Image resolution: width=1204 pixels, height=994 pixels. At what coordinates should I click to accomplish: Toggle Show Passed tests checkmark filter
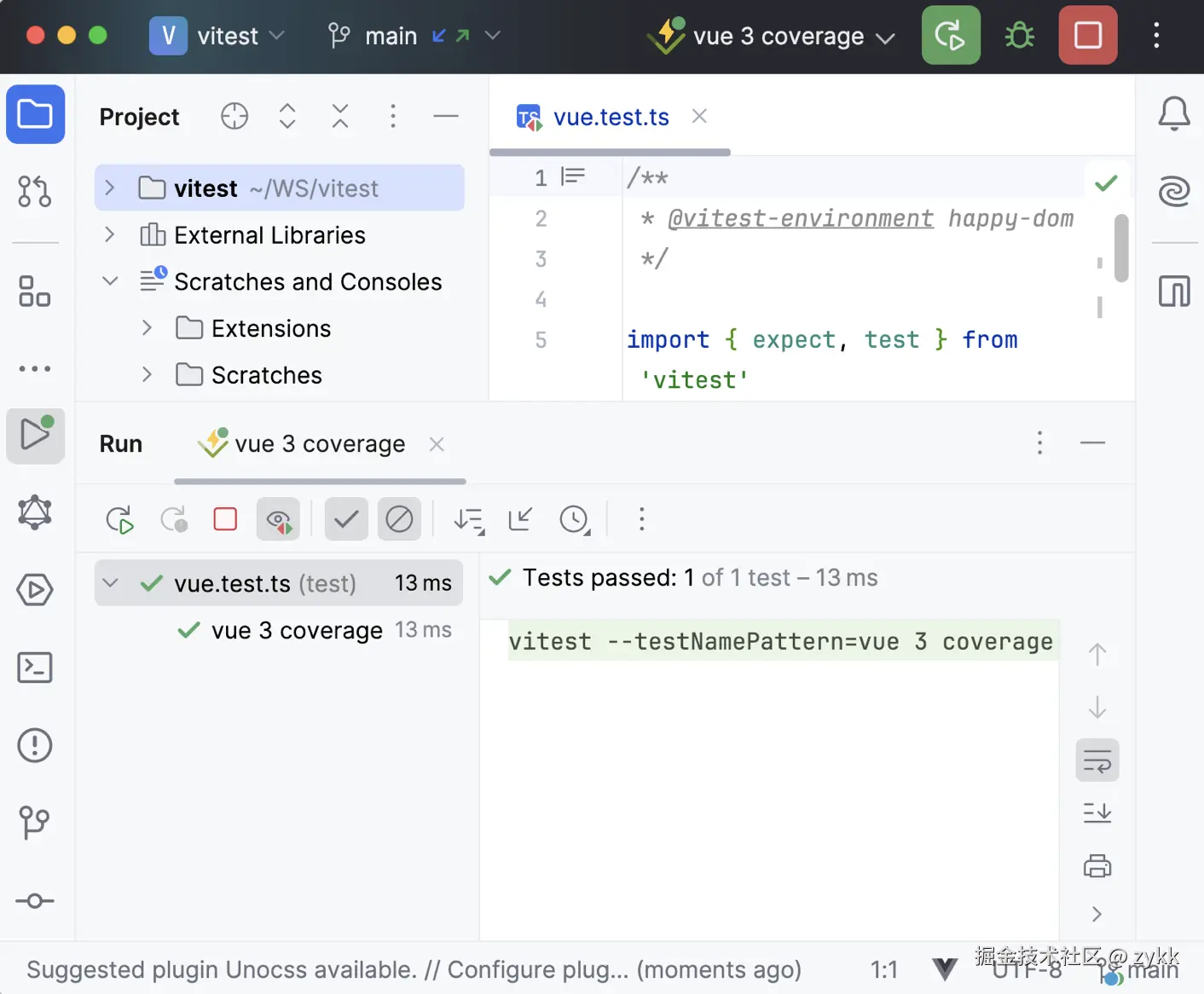[x=346, y=518]
